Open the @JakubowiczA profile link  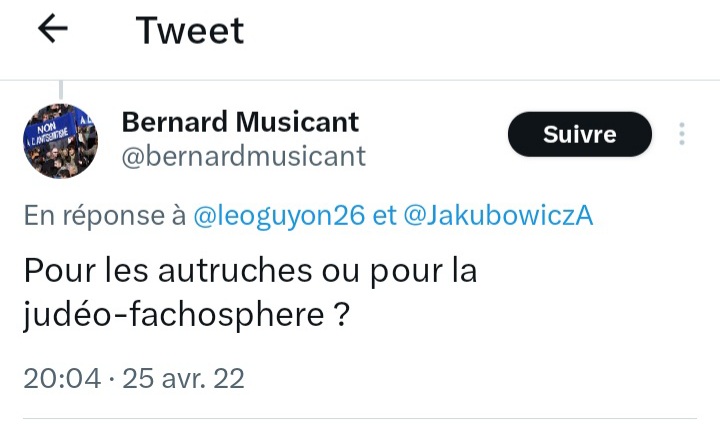pyautogui.click(x=498, y=215)
